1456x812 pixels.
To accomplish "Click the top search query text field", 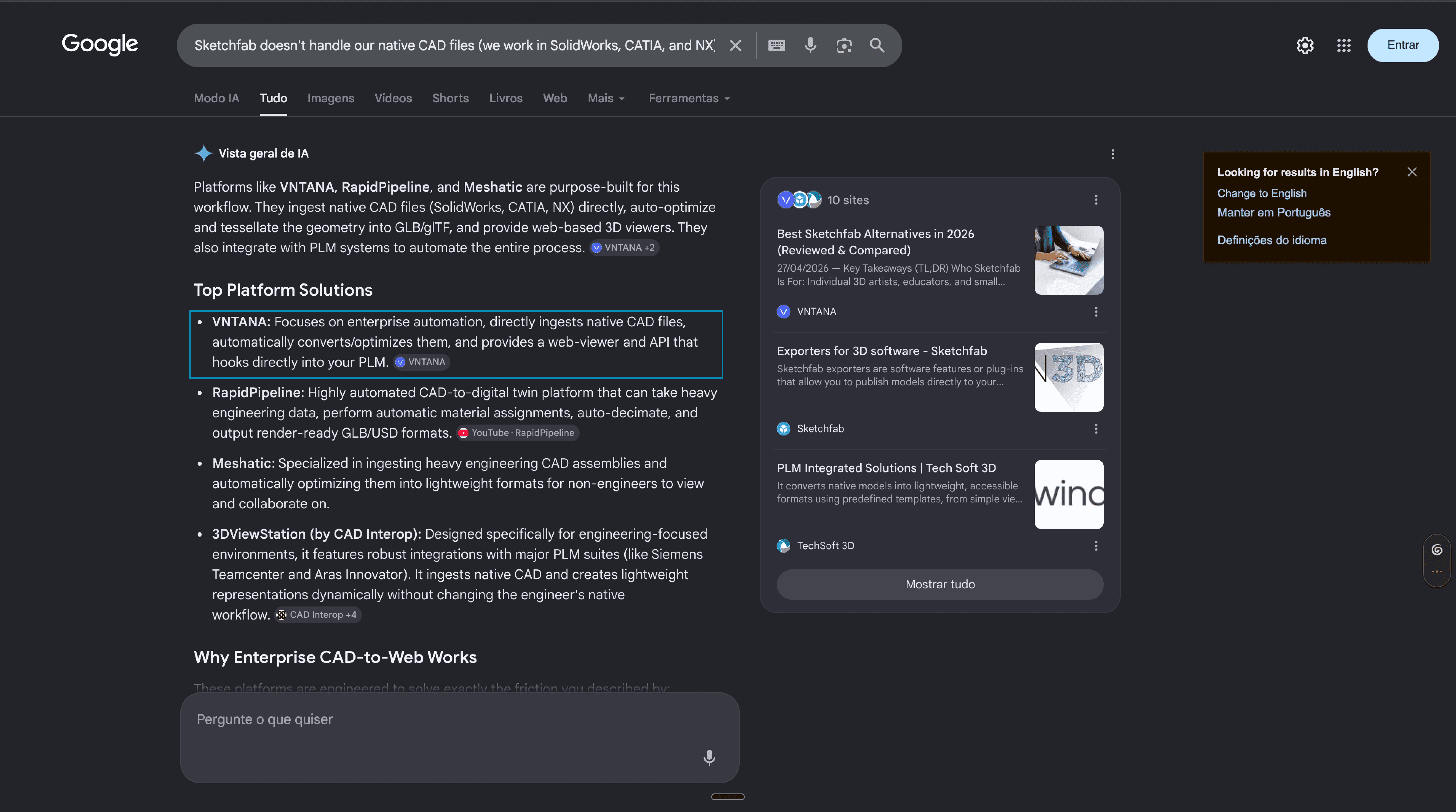I will point(455,45).
